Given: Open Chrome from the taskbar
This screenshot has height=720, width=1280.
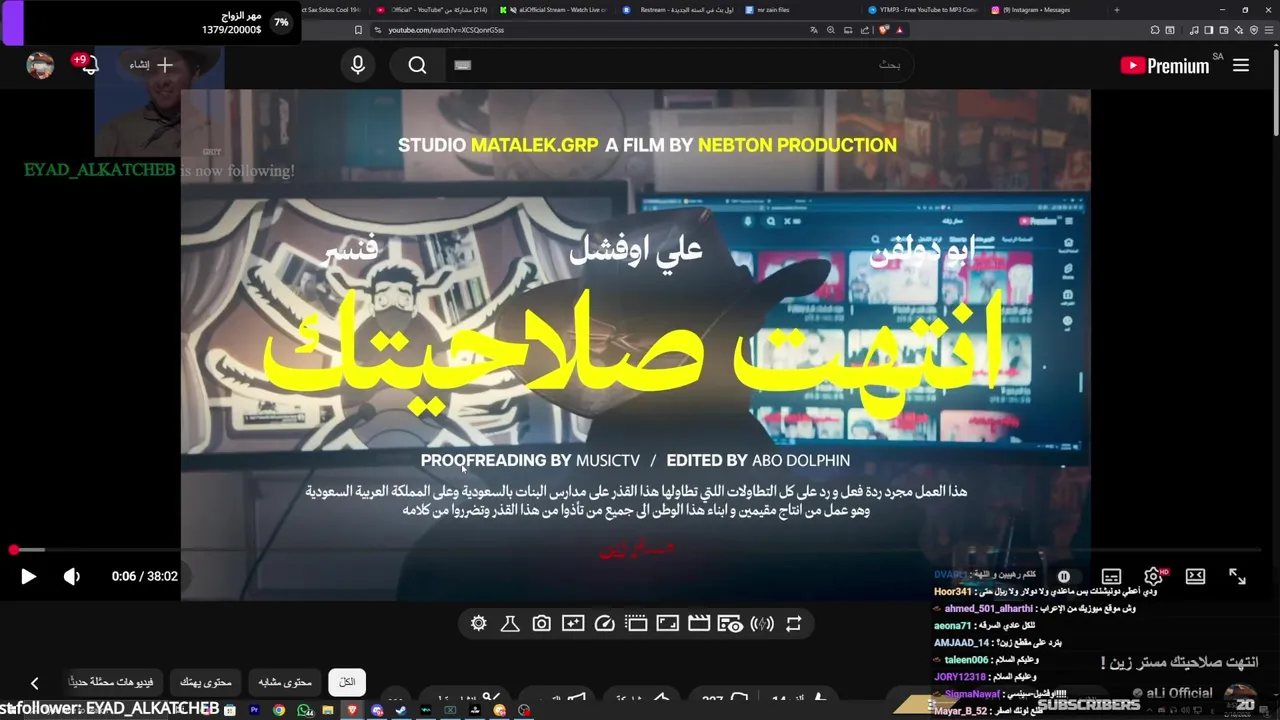Looking at the screenshot, I should pos(279,710).
